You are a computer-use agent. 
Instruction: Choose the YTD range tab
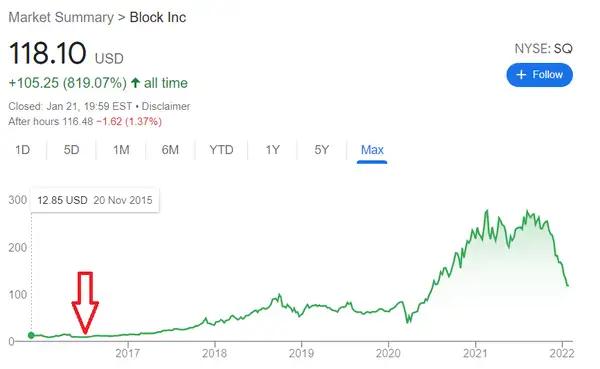(221, 150)
